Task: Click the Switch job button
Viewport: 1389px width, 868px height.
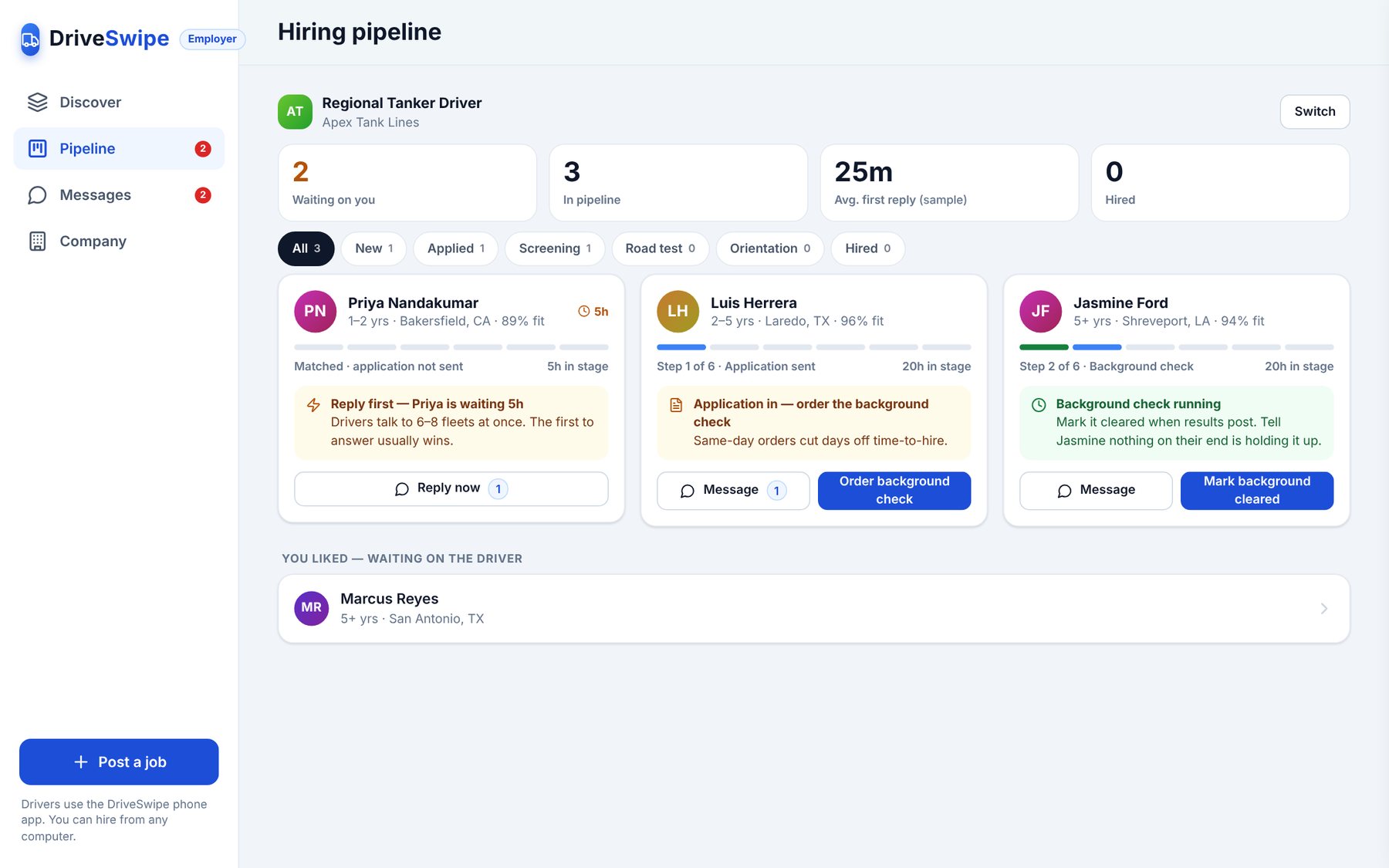Action: (x=1315, y=112)
